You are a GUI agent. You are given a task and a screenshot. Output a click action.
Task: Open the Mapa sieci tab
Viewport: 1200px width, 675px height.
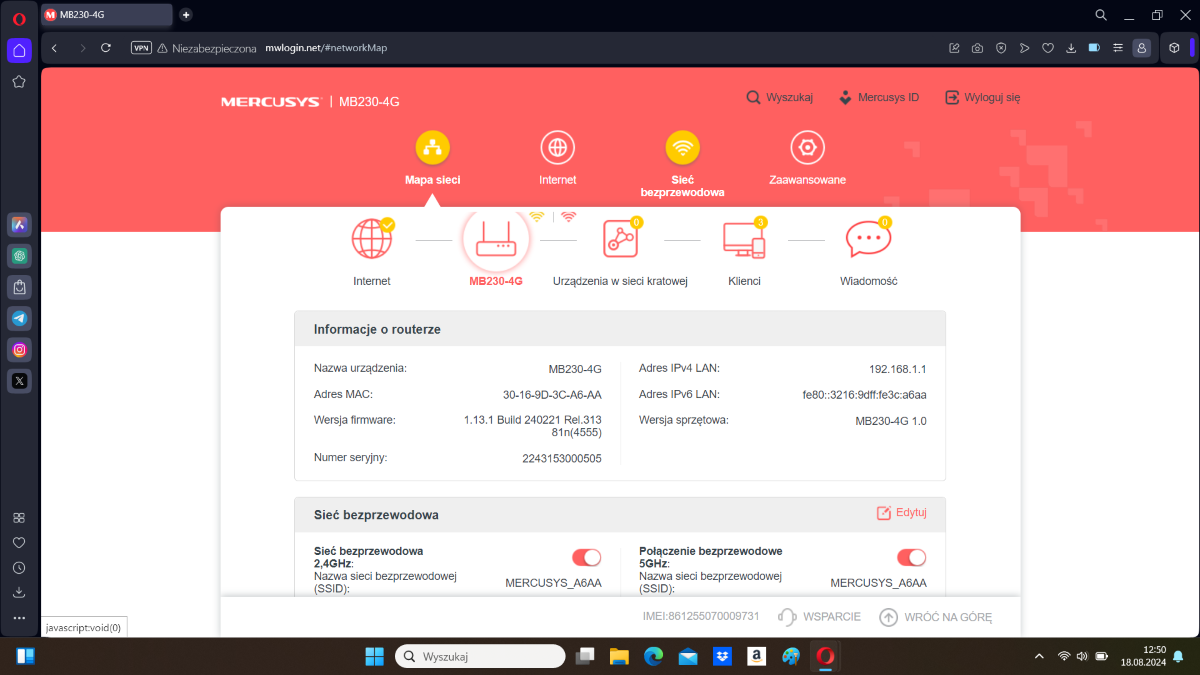432,159
